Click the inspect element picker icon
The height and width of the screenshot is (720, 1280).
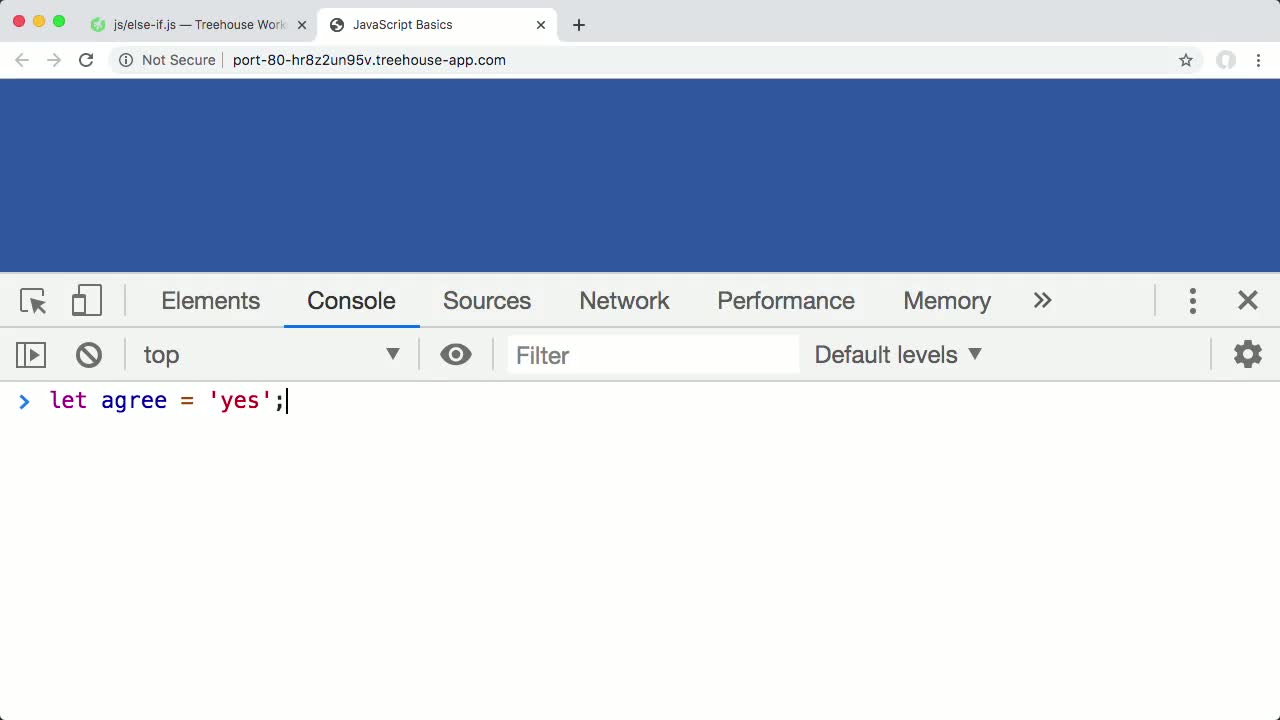[x=32, y=300]
